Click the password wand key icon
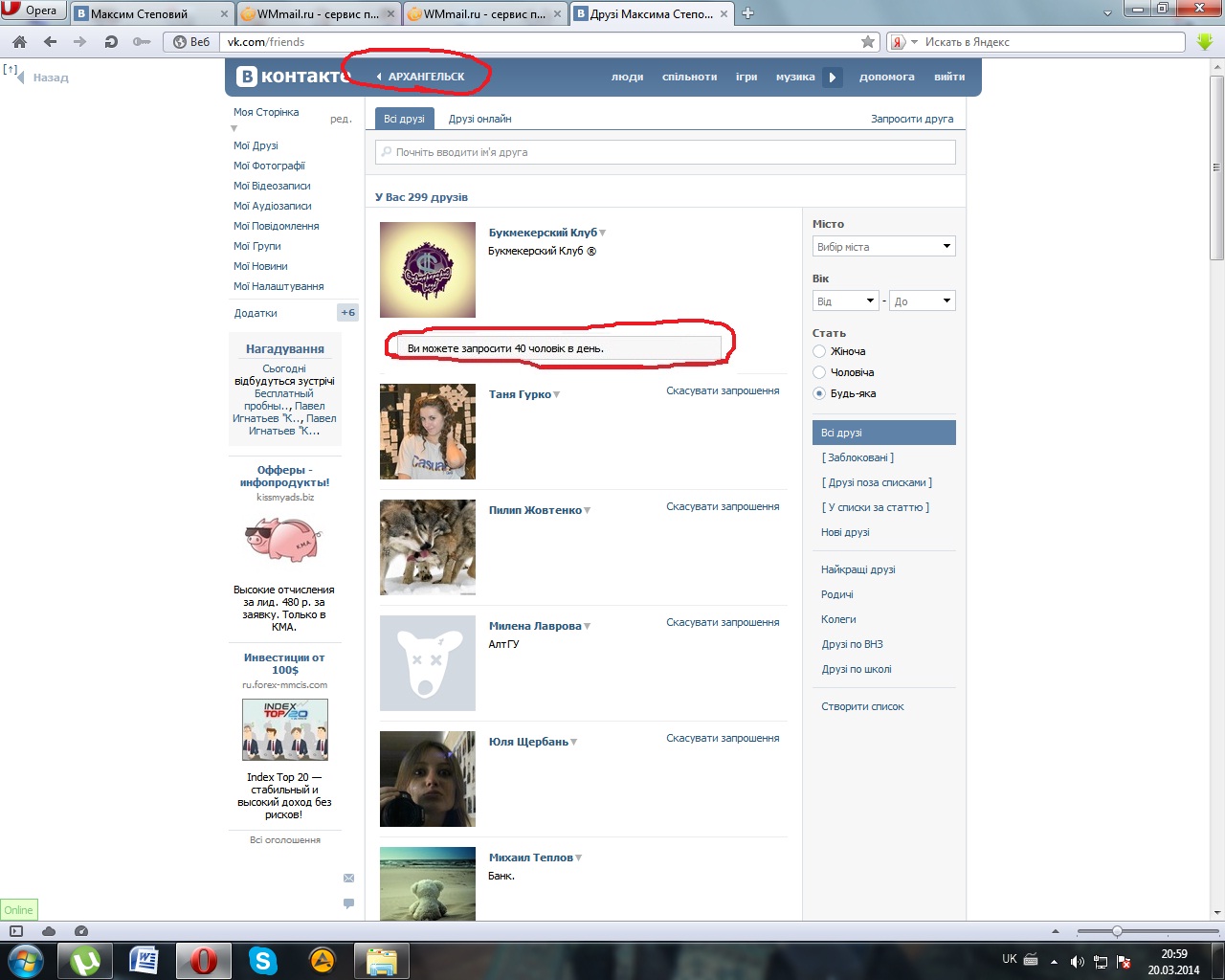This screenshot has width=1225, height=980. 142,42
